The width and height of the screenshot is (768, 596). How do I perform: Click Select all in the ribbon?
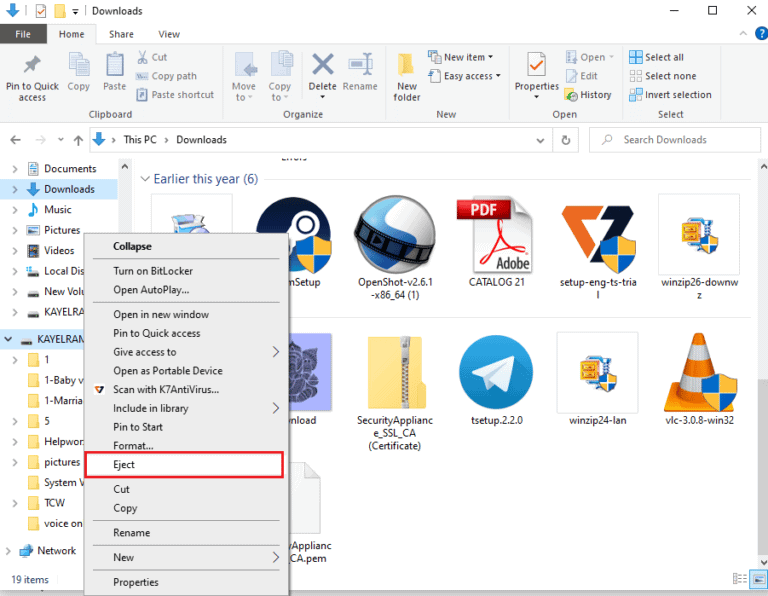coord(656,57)
